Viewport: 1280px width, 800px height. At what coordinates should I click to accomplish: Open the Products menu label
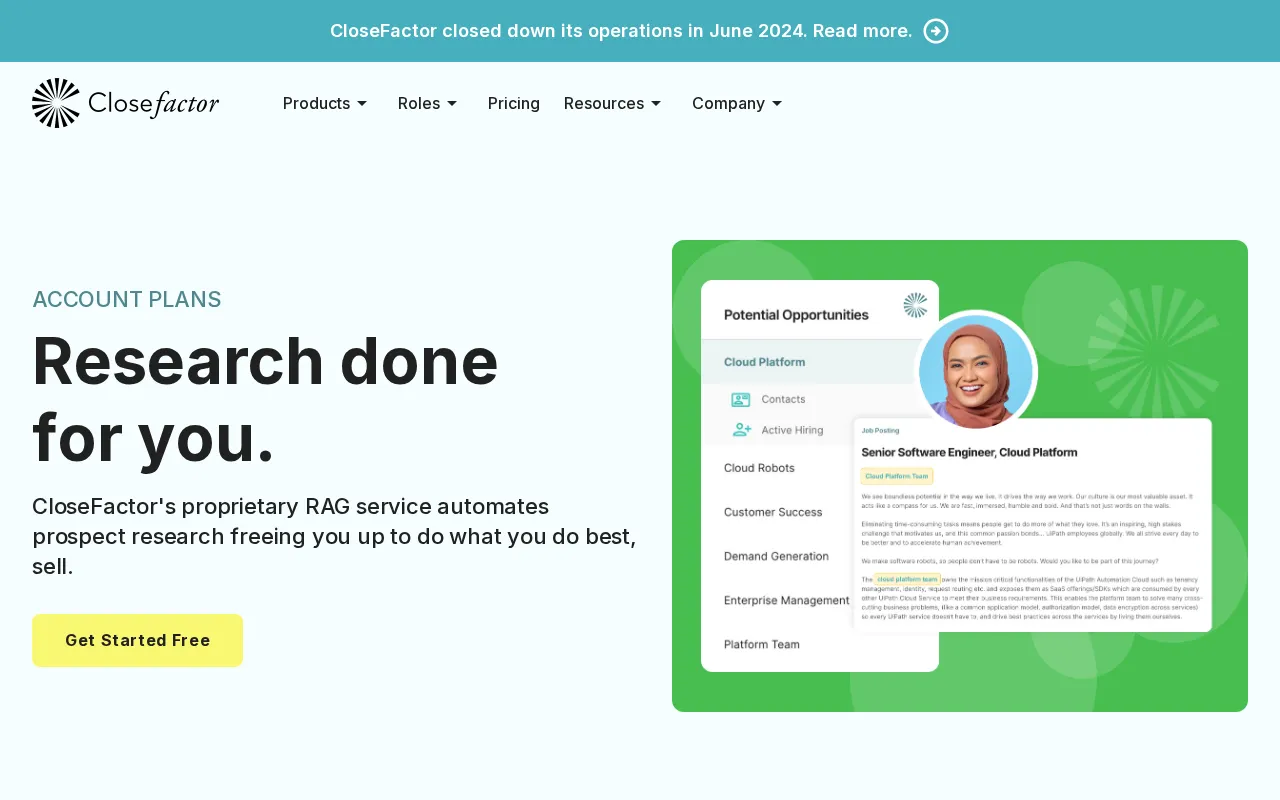coord(316,103)
